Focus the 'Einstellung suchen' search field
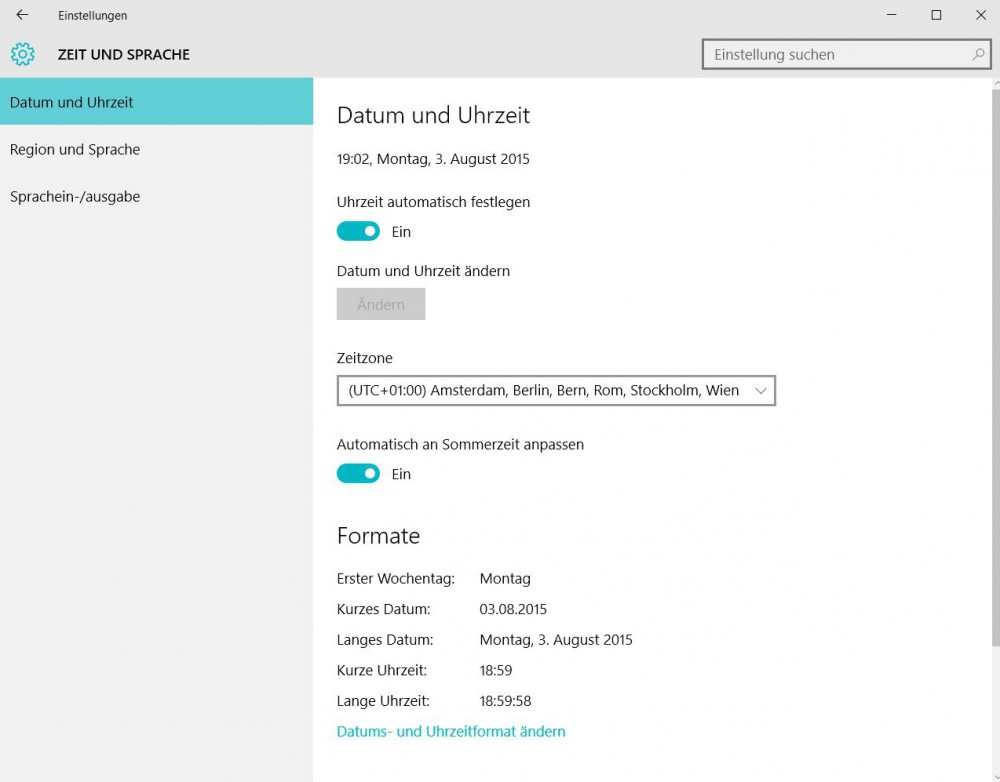This screenshot has height=782, width=1000. point(835,54)
